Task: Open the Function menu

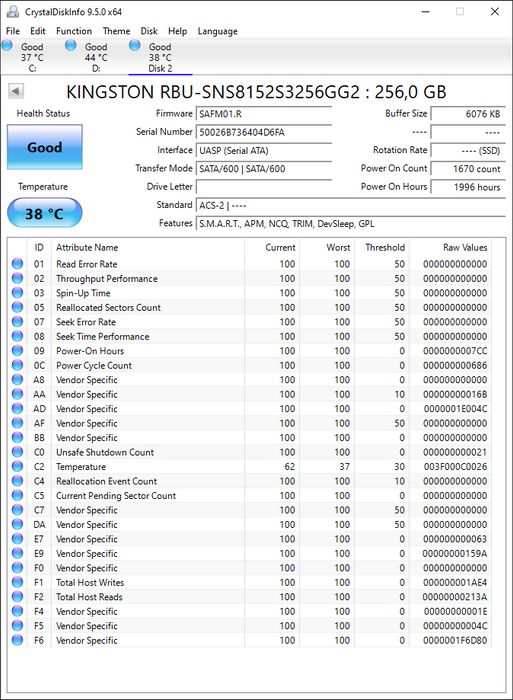Action: (x=74, y=31)
